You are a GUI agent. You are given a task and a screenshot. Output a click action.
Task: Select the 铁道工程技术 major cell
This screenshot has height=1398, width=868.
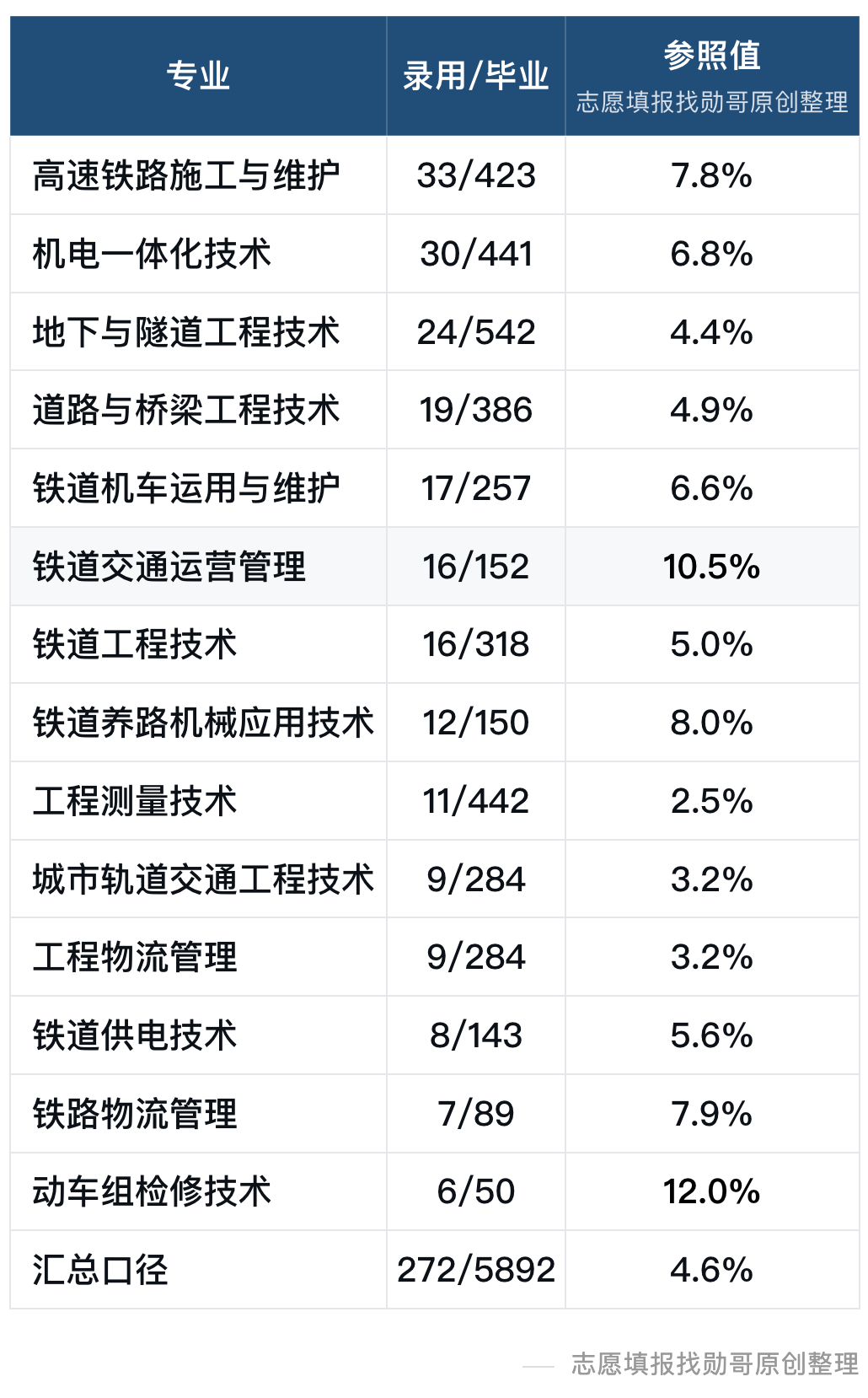coord(198,644)
